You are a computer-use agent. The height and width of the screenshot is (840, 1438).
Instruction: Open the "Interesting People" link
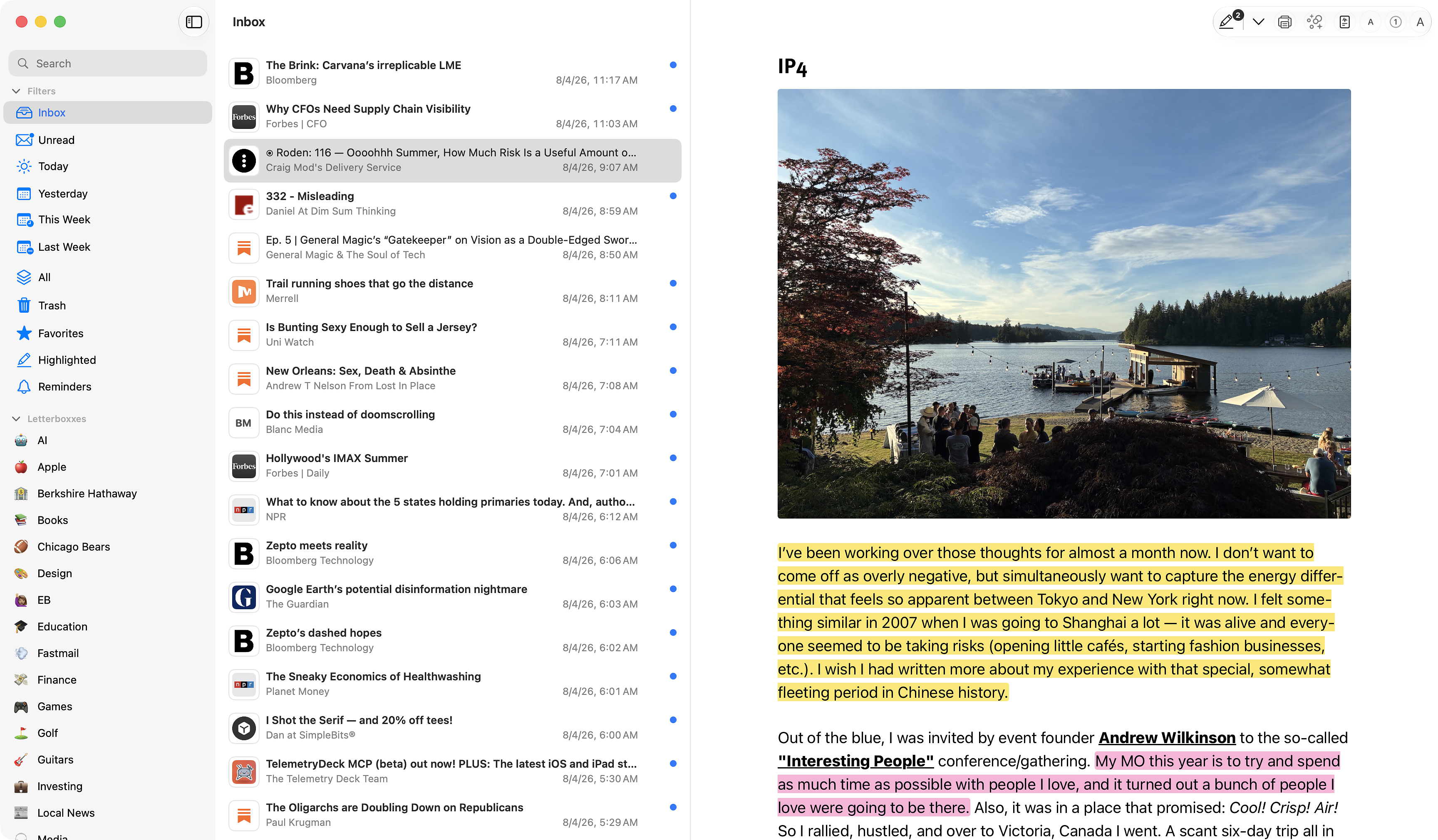(x=855, y=761)
